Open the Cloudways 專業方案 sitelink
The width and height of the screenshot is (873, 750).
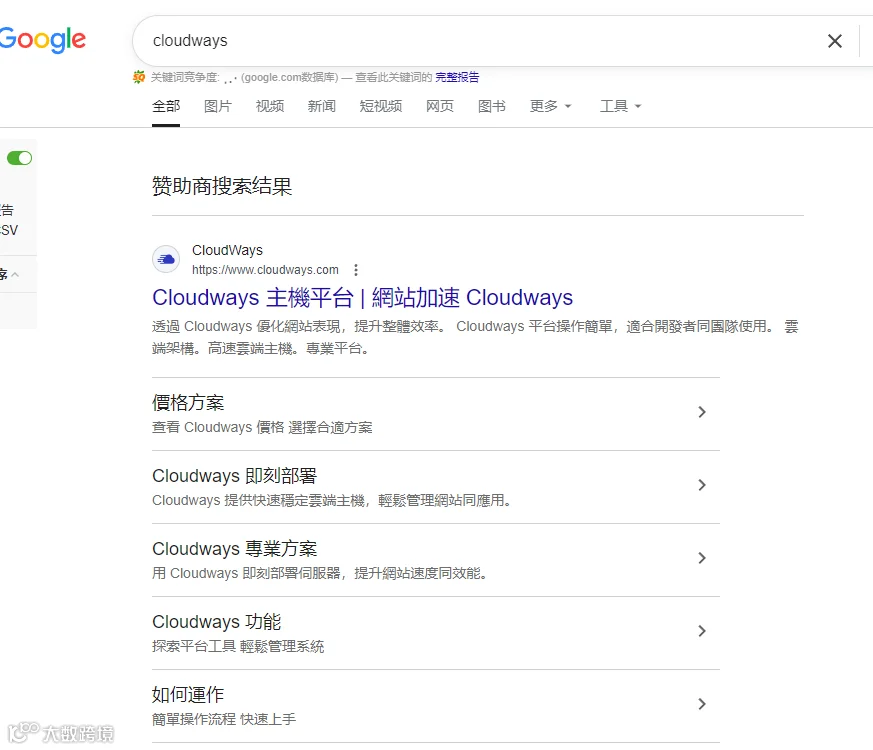click(x=234, y=548)
